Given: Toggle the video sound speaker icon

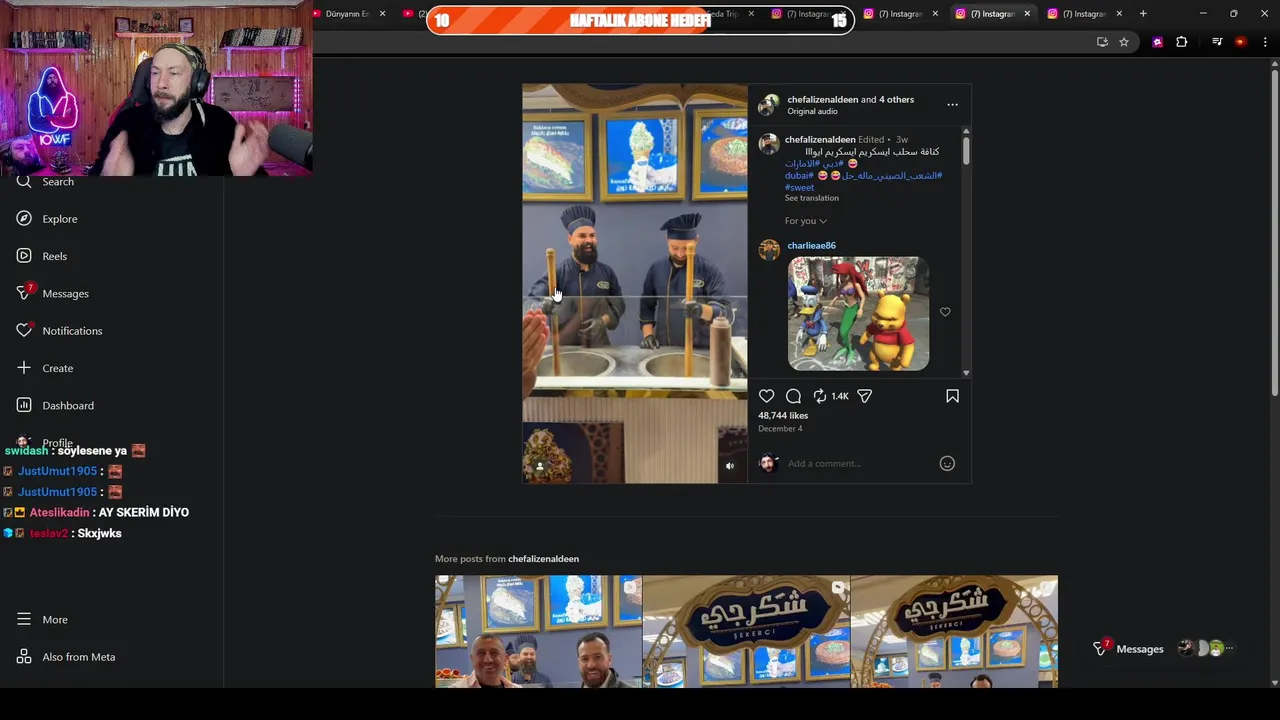Looking at the screenshot, I should coord(730,466).
